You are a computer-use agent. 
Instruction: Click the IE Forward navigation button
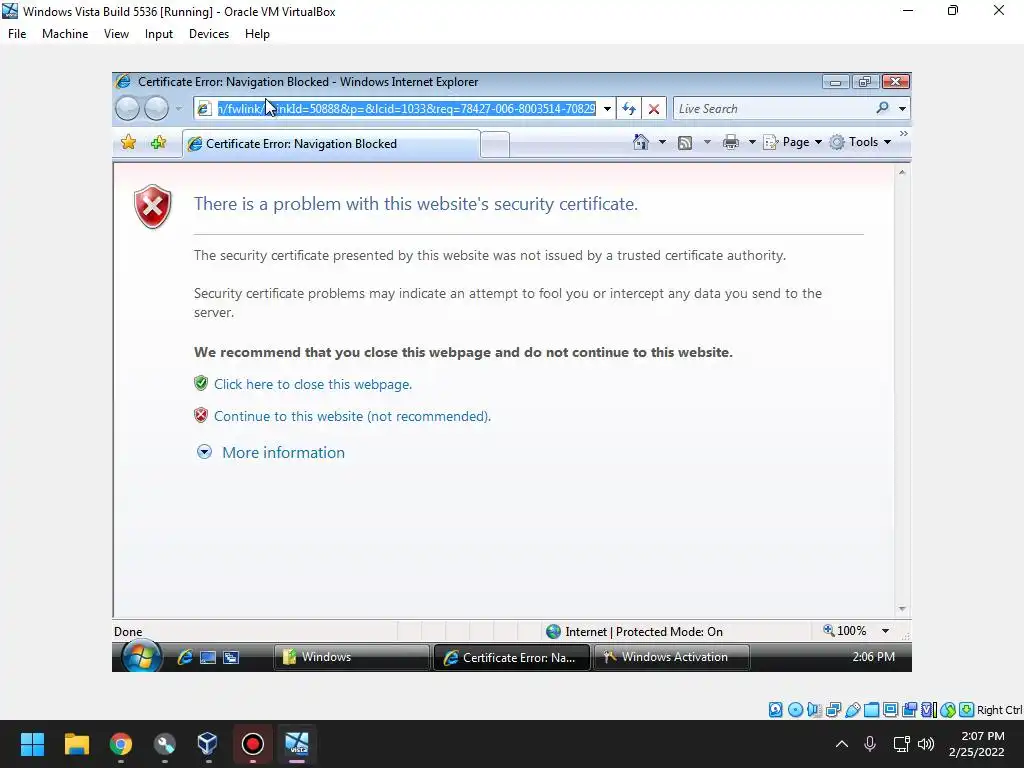(x=156, y=108)
